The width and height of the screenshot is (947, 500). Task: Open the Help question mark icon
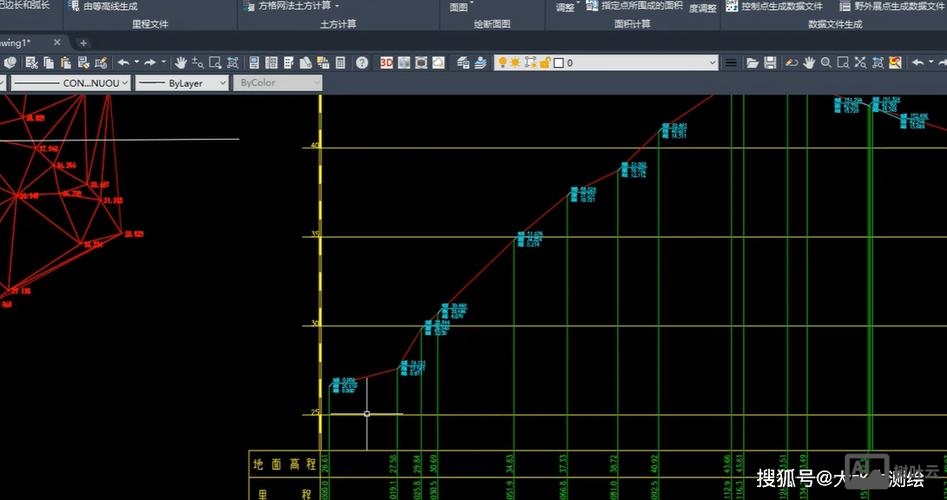(361, 62)
